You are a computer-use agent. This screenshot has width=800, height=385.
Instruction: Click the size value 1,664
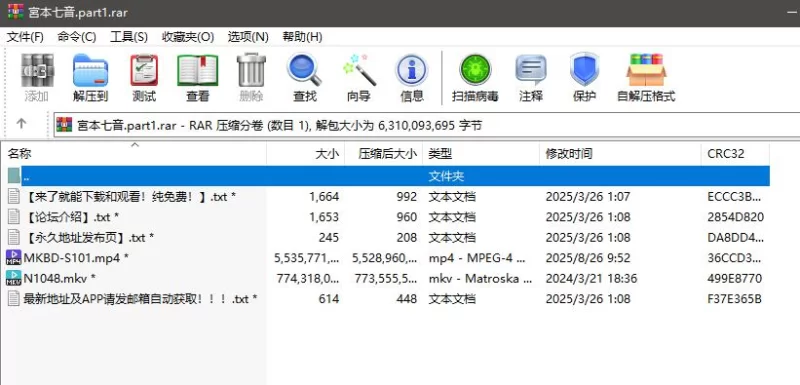tap(324, 197)
